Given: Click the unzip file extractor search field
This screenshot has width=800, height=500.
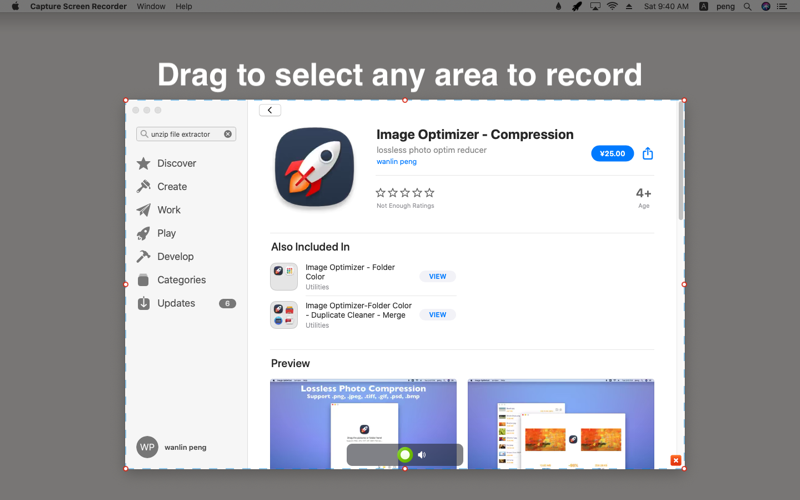Looking at the screenshot, I should click(186, 134).
